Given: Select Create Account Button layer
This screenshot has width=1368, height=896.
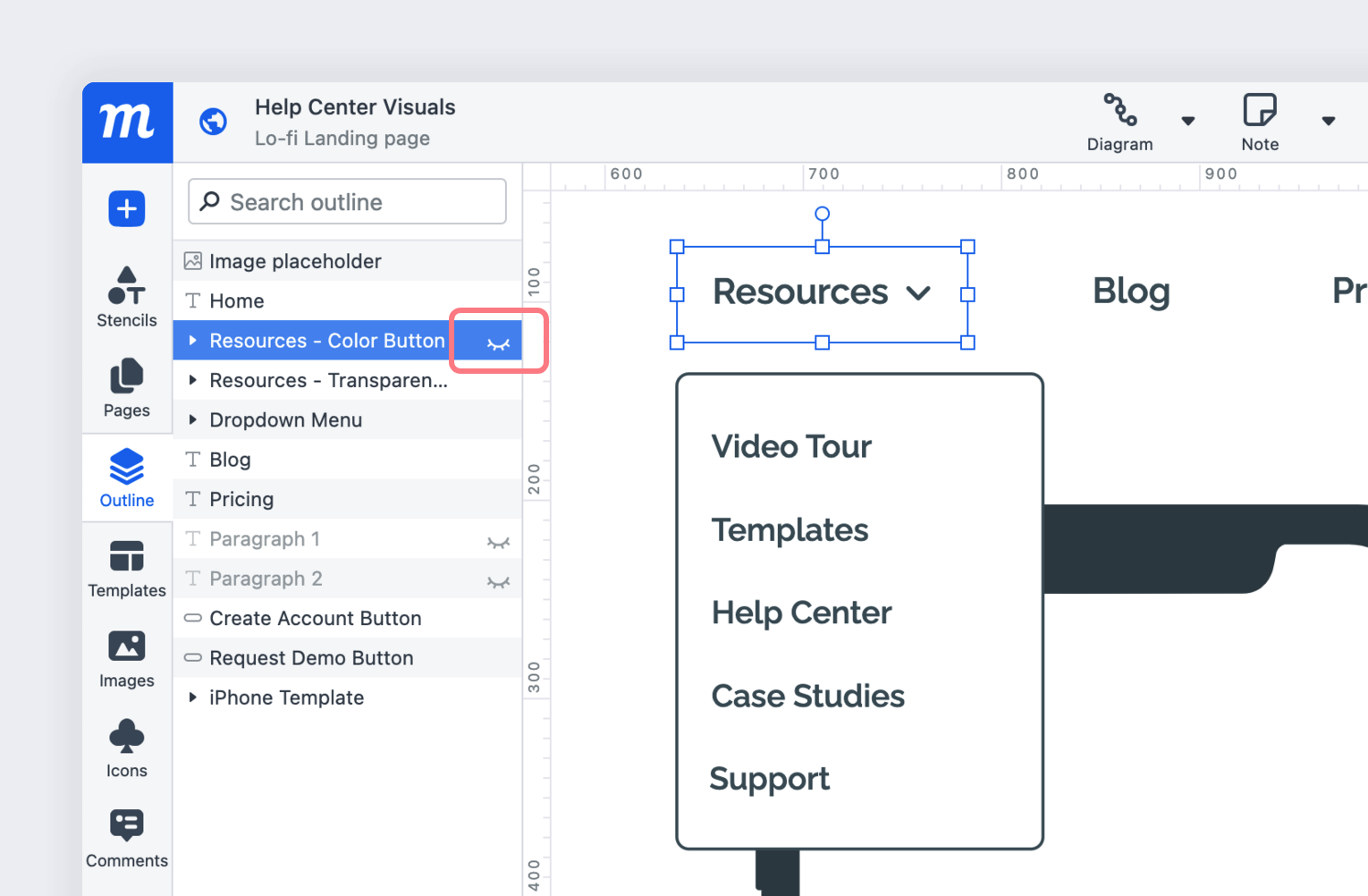Looking at the screenshot, I should coord(347,618).
